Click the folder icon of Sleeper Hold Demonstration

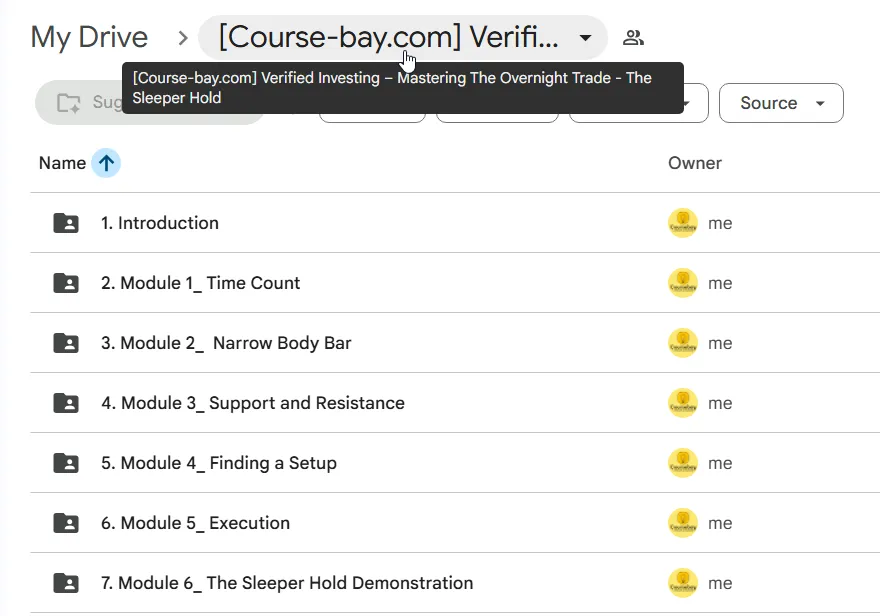coord(66,583)
